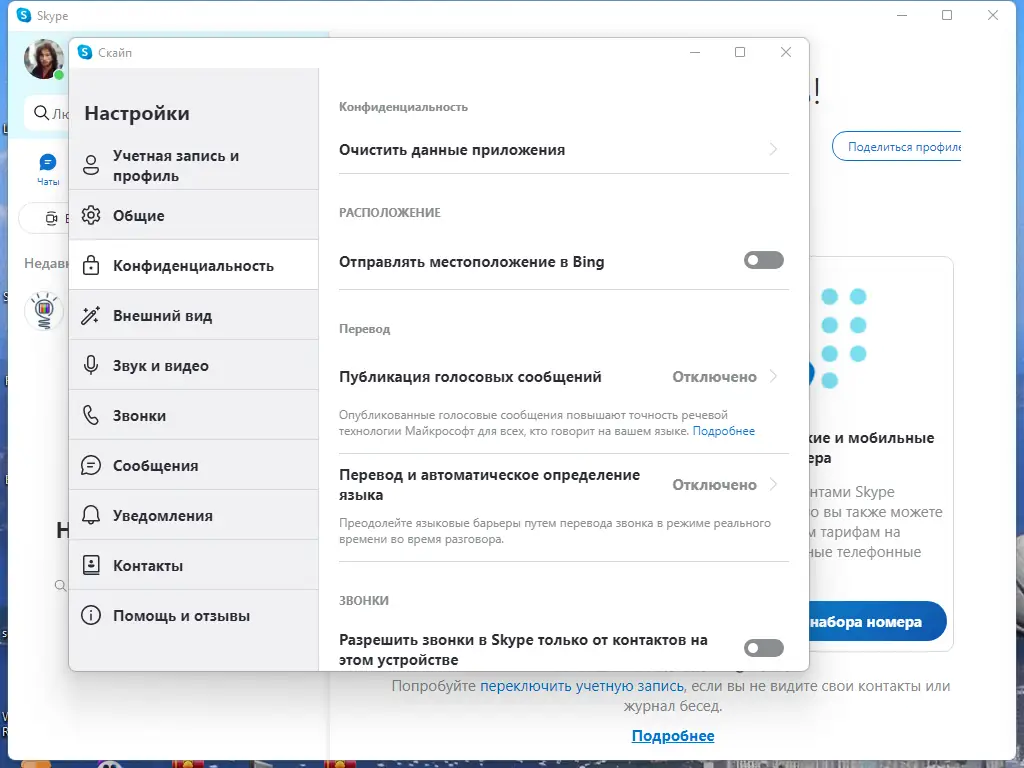Select the Конфиденциальность lock icon
The image size is (1024, 768).
click(x=90, y=264)
